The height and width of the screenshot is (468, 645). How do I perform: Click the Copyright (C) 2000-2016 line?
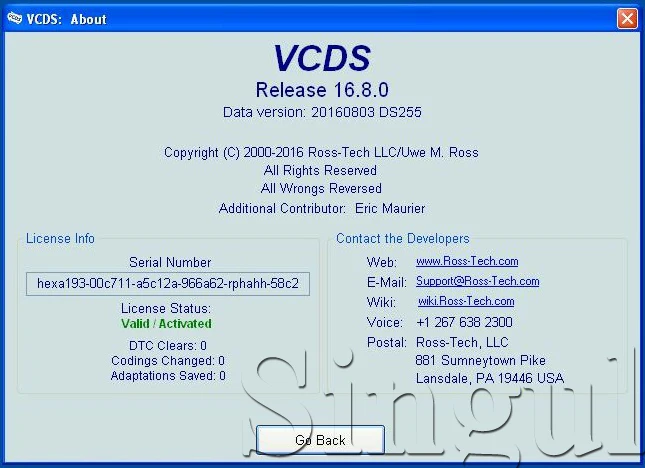[x=321, y=153]
